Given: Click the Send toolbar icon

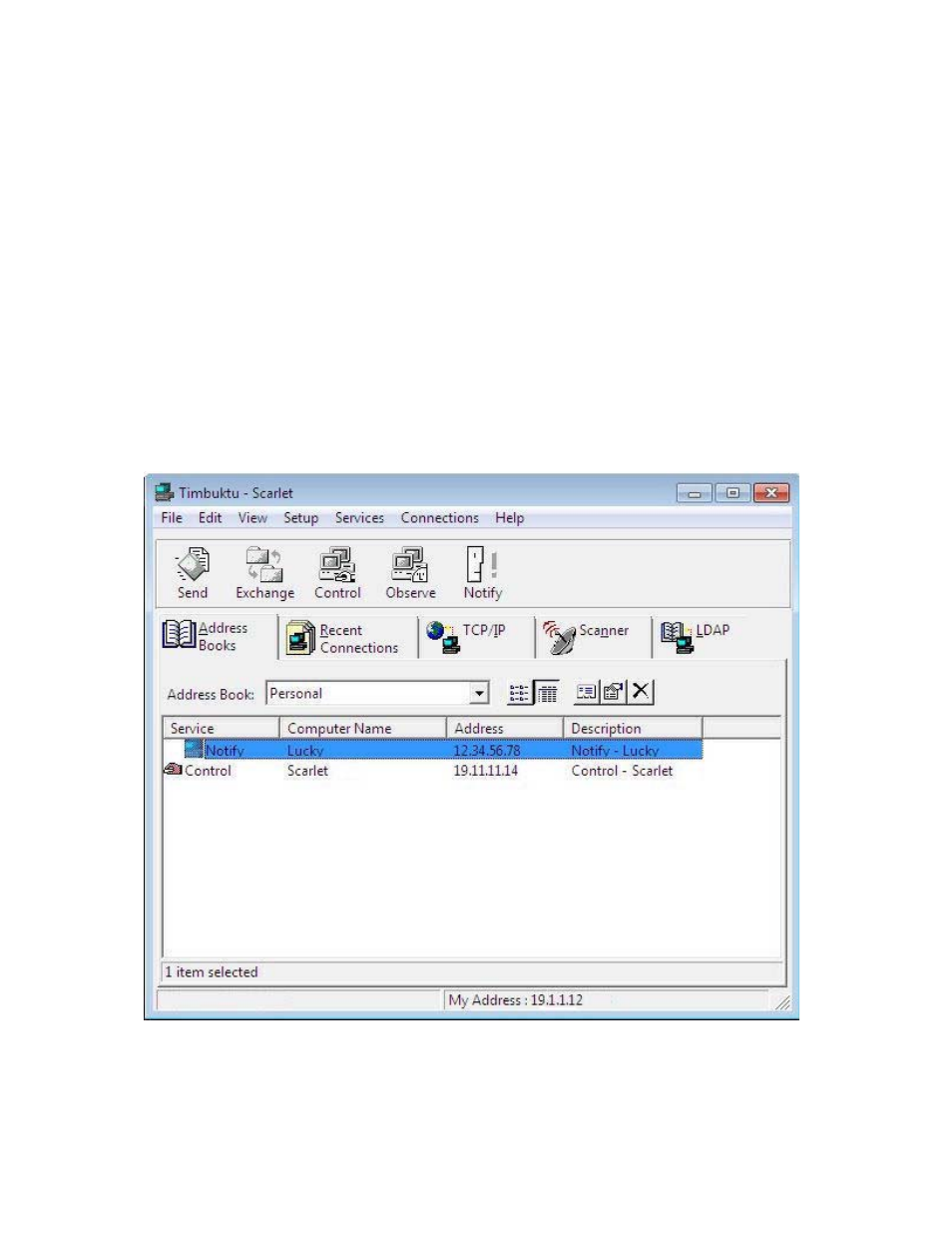Looking at the screenshot, I should (x=193, y=573).
